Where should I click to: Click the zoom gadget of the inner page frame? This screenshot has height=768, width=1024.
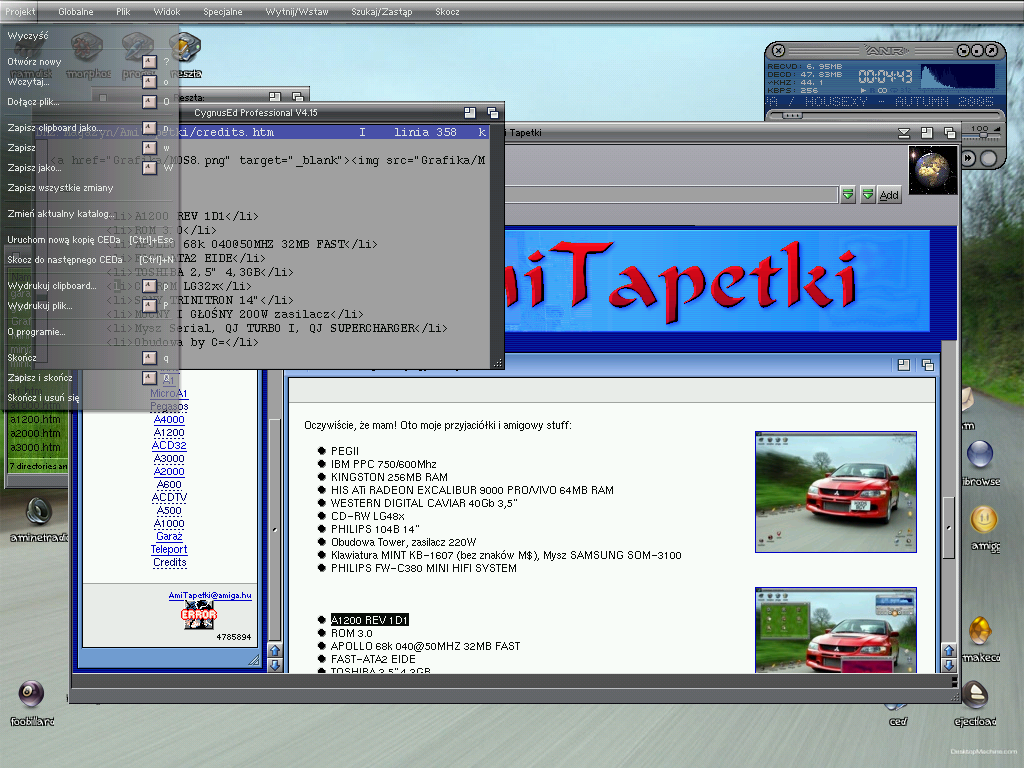904,365
